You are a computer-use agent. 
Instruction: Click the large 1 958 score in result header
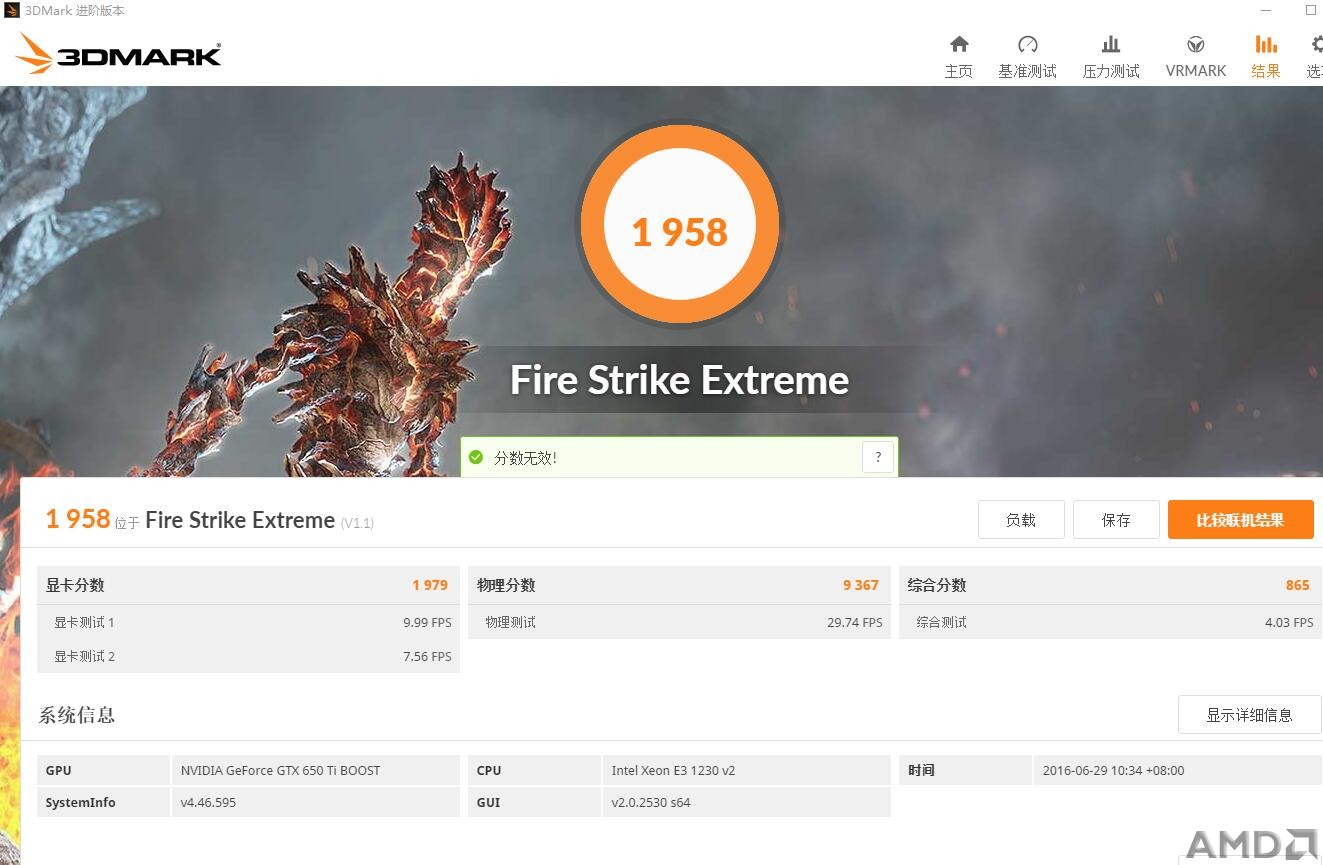coord(77,519)
